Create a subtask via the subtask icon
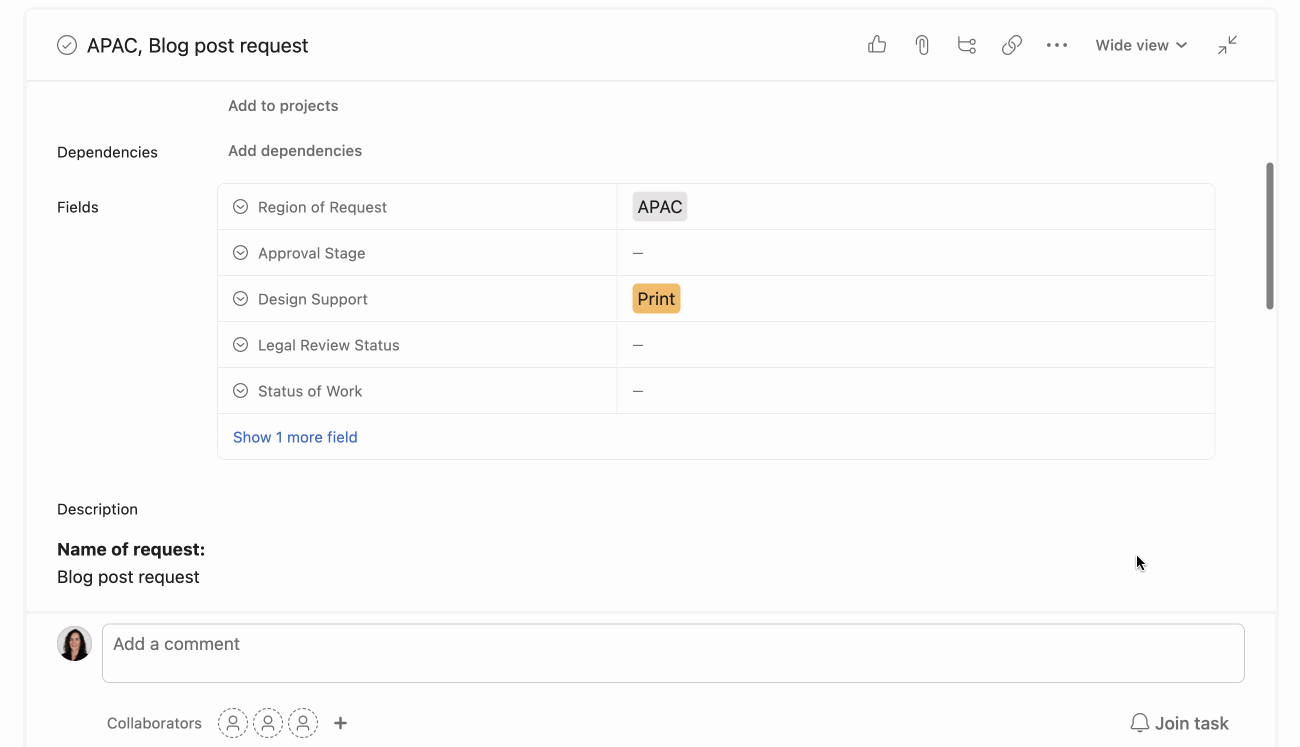 (x=966, y=45)
